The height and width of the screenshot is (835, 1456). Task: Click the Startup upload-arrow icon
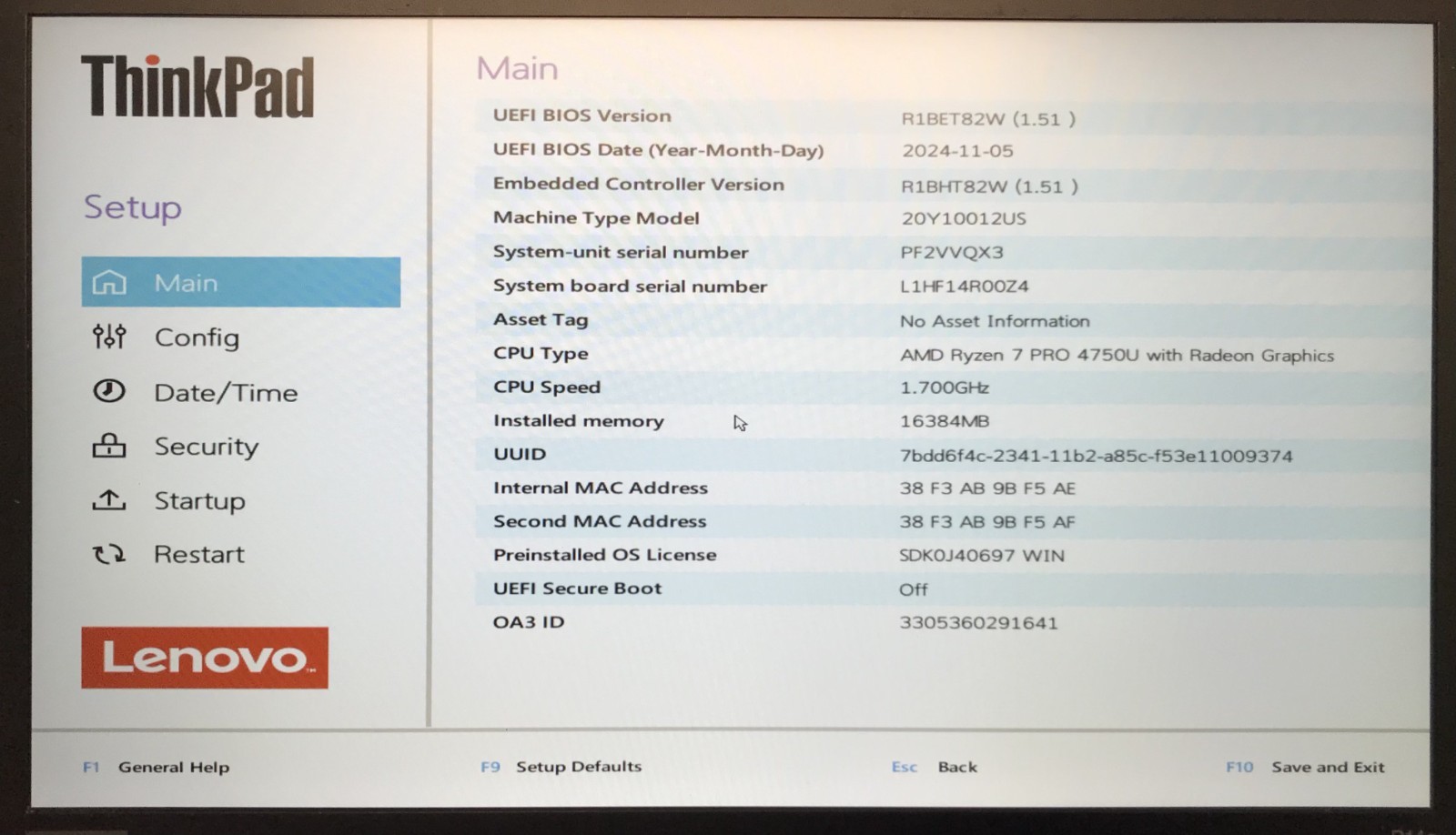click(x=109, y=500)
